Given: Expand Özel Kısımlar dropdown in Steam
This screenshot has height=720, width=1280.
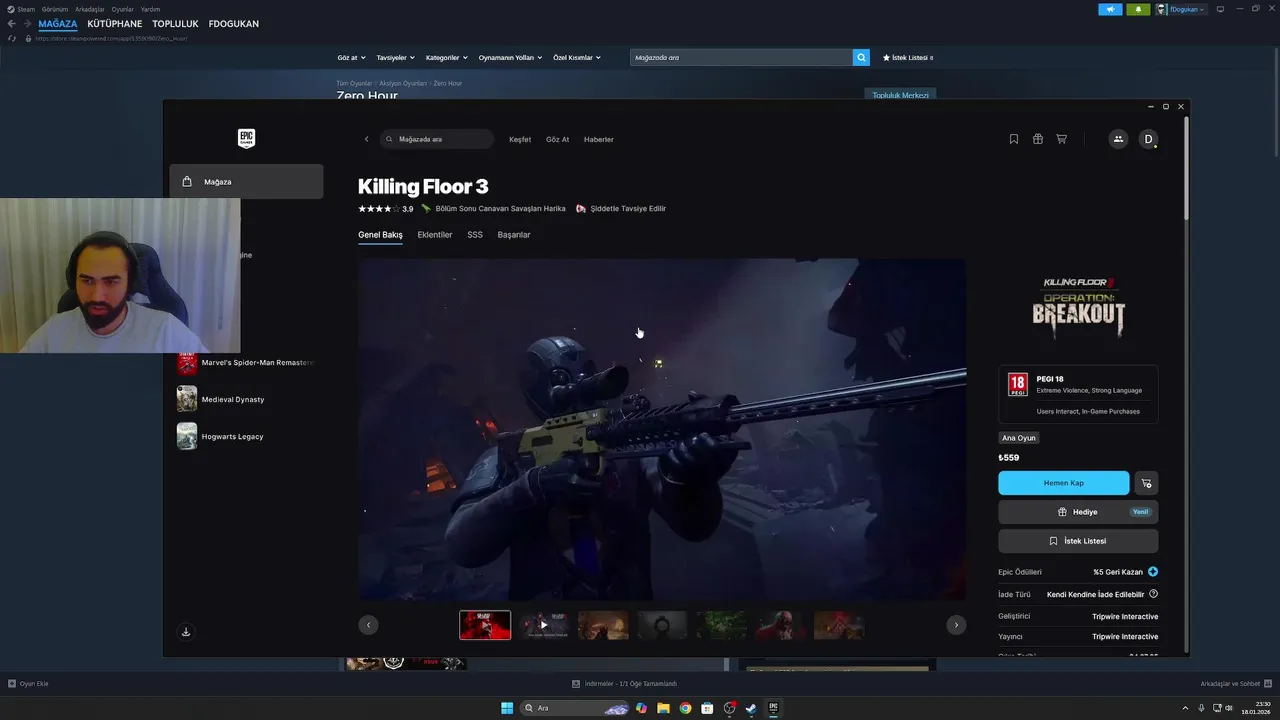Looking at the screenshot, I should 577,58.
